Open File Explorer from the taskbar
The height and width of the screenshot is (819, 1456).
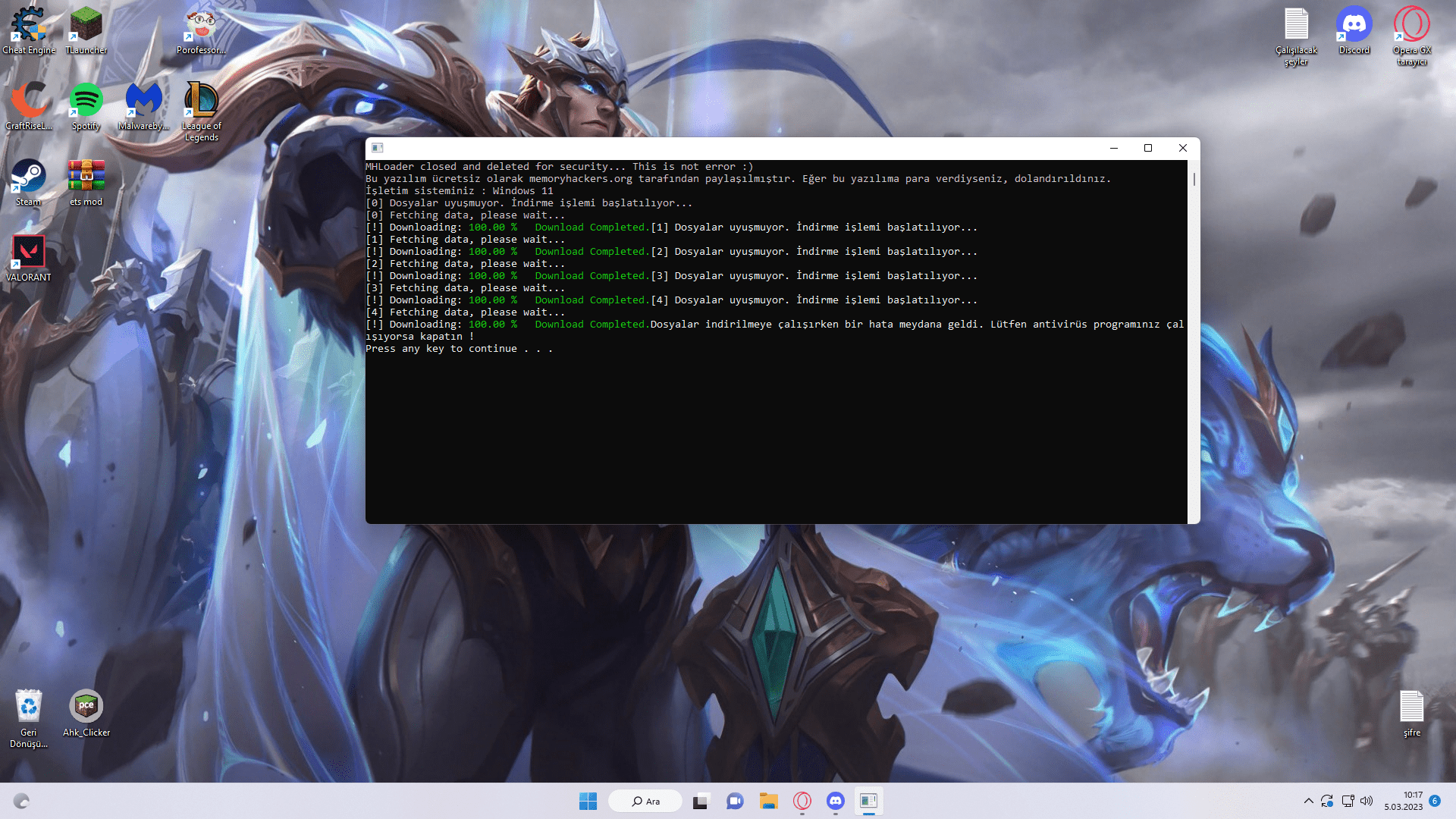click(x=768, y=801)
